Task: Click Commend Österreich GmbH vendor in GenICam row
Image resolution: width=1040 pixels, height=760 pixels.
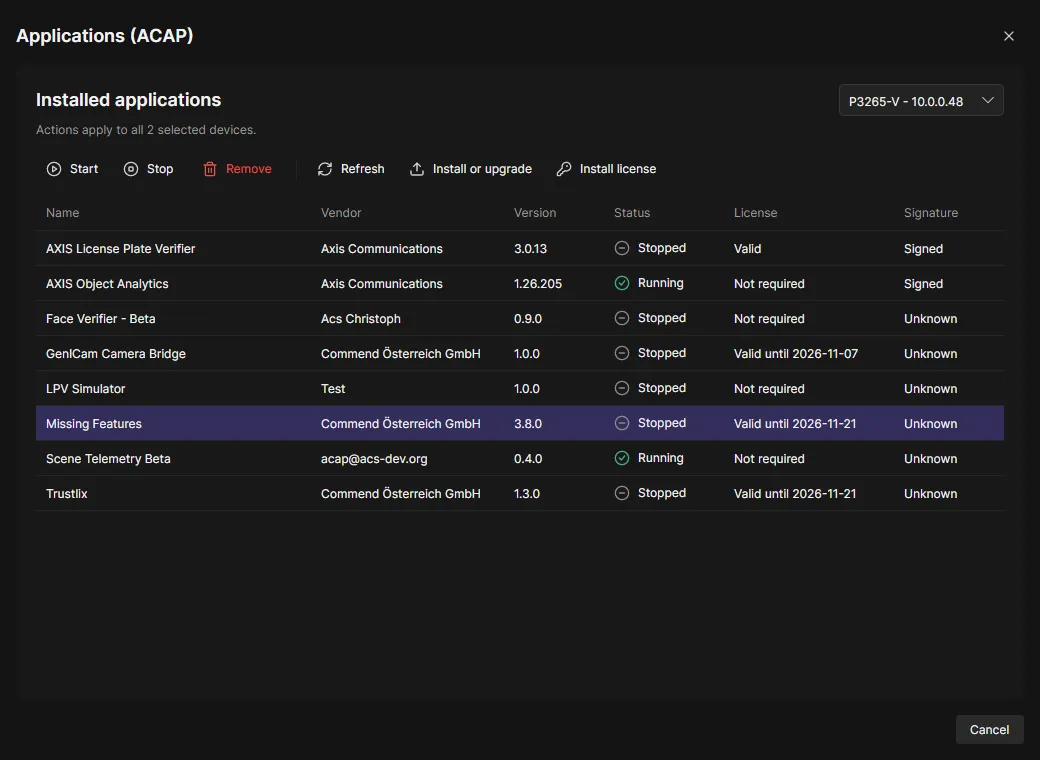Action: [x=401, y=354]
